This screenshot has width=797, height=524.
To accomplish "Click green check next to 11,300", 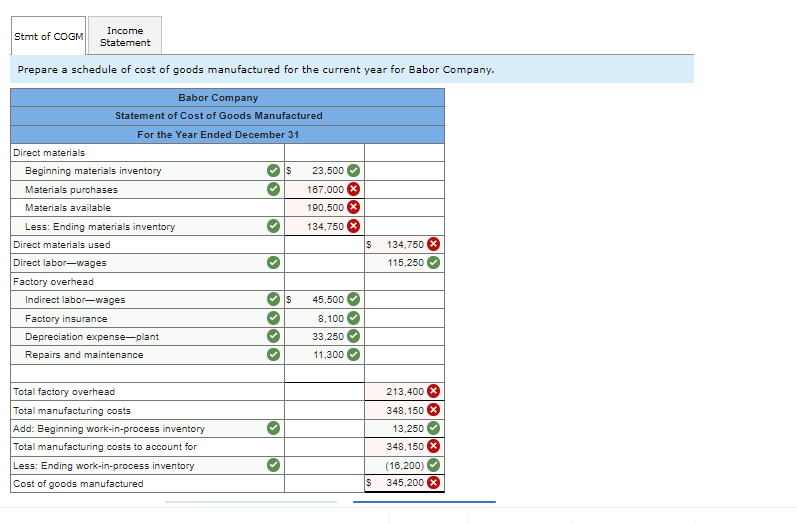I will pos(353,355).
